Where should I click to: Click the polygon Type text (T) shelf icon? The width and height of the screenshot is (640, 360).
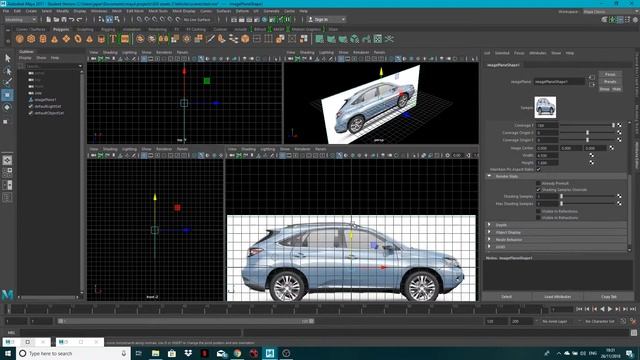tap(113, 39)
